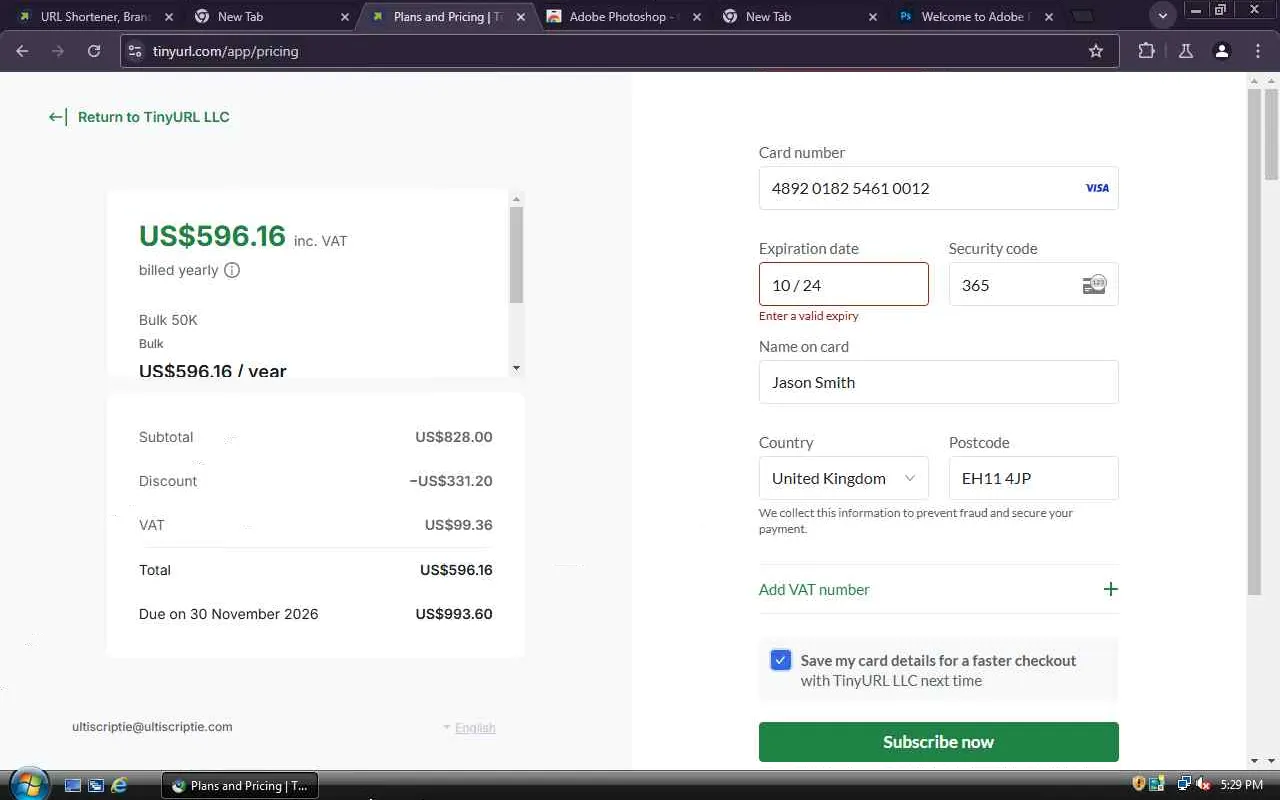Close the Adobe Photoshop tab
1280x800 pixels.
click(696, 17)
